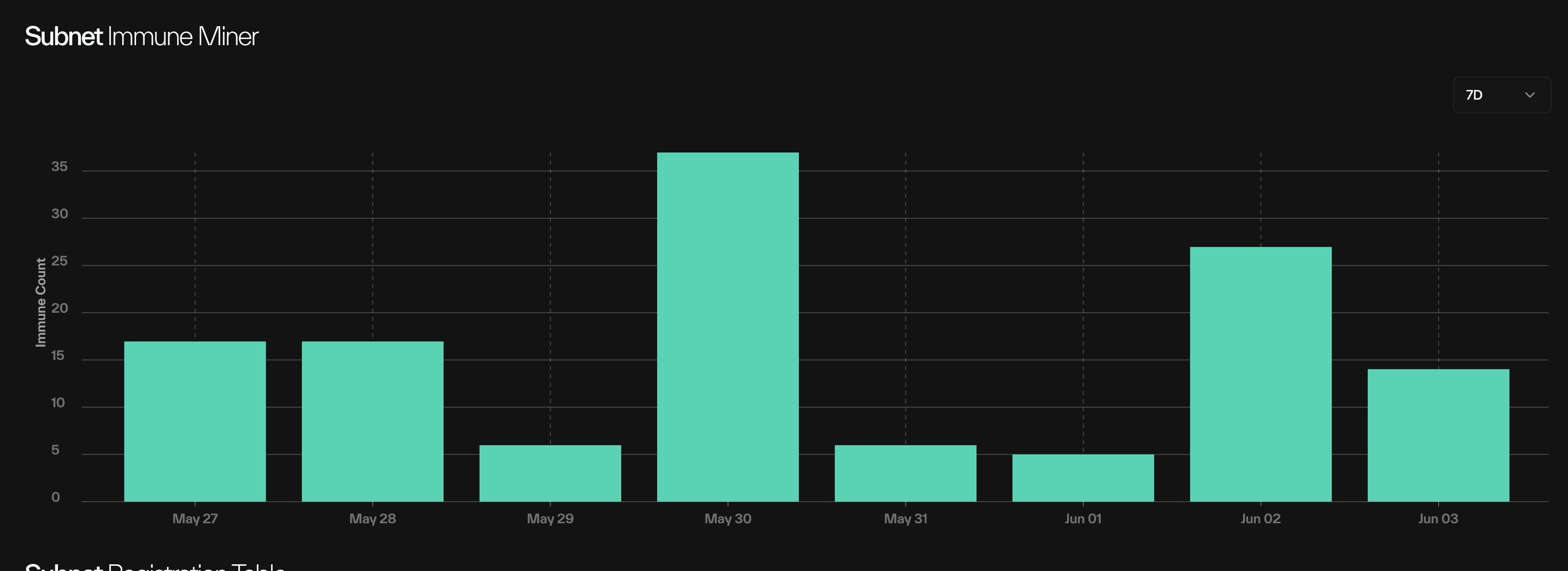This screenshot has width=1568, height=571.
Task: Click the May 30 axis label
Action: click(x=728, y=519)
